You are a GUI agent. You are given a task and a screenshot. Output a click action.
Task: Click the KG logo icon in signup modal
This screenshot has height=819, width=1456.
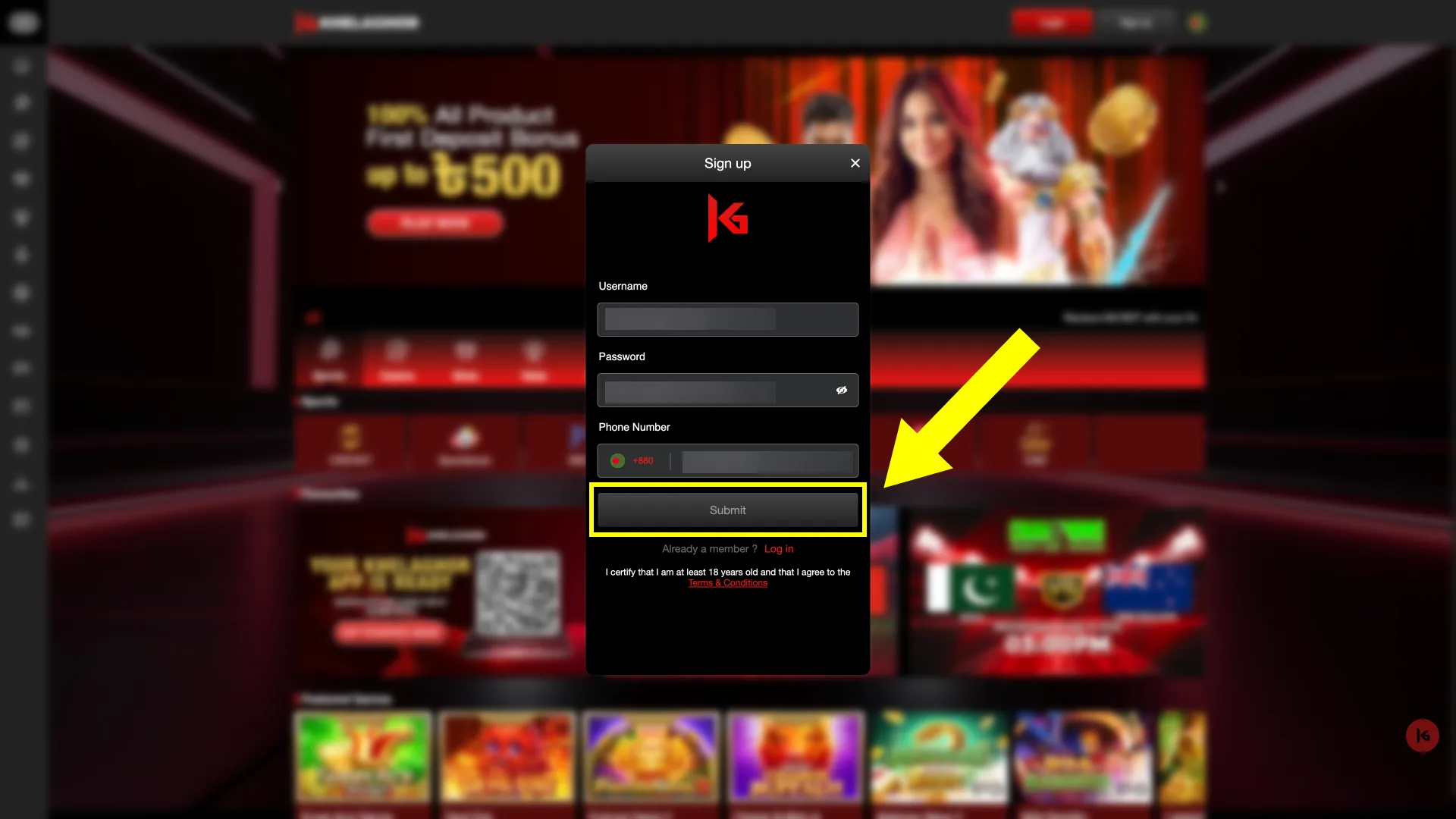click(727, 218)
